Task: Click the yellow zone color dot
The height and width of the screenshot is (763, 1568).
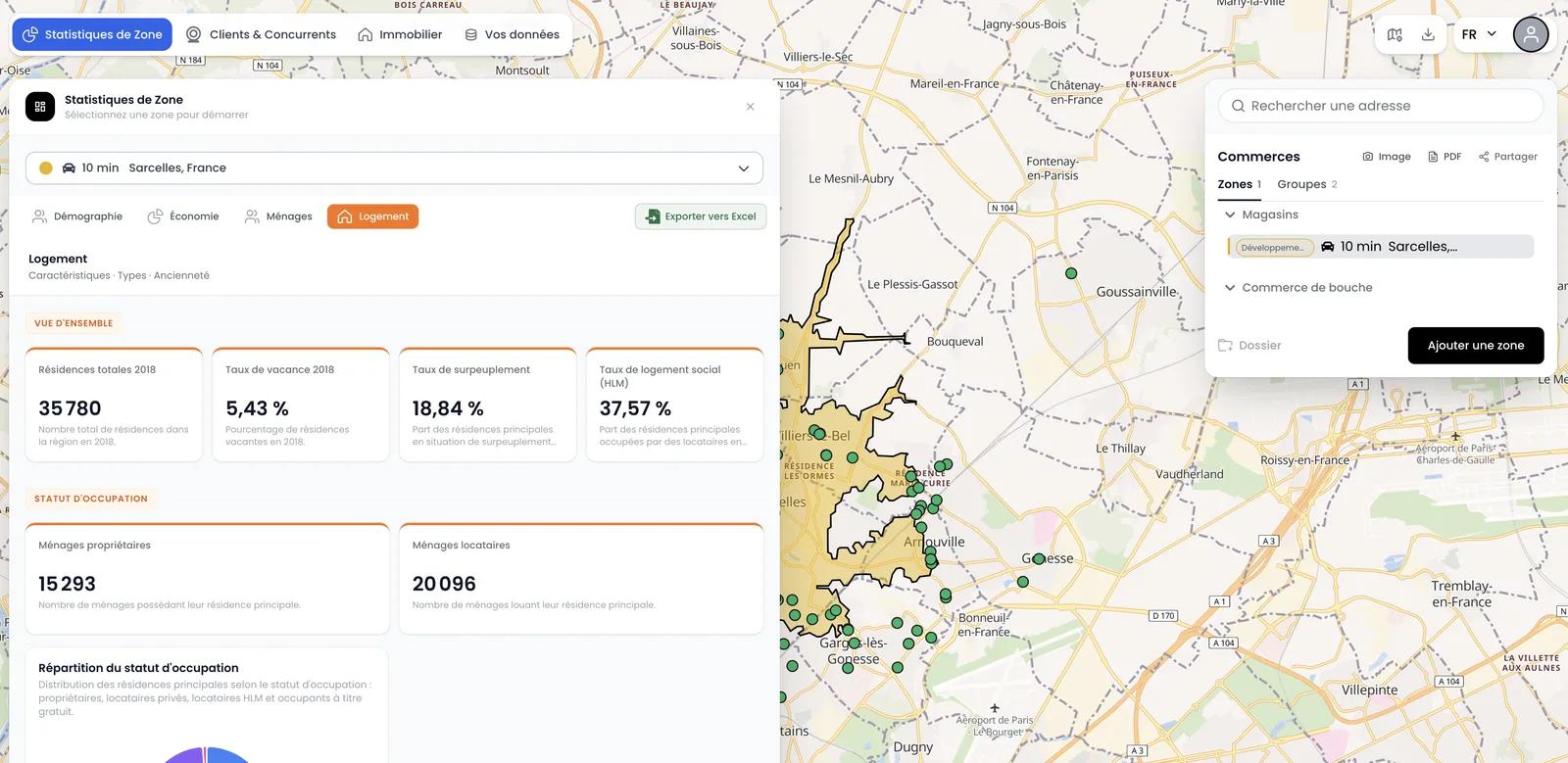Action: (x=45, y=167)
